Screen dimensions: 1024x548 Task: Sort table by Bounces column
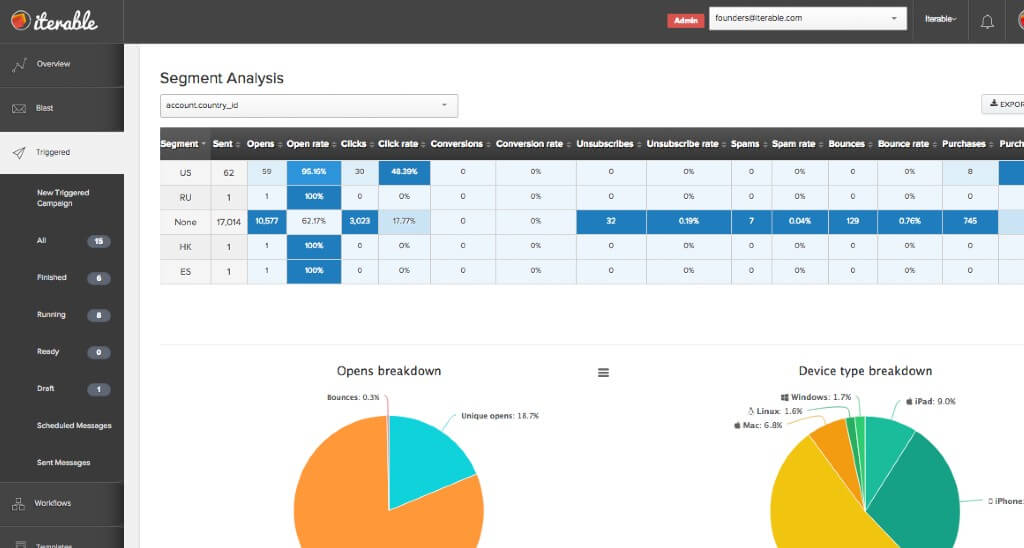tap(852, 144)
